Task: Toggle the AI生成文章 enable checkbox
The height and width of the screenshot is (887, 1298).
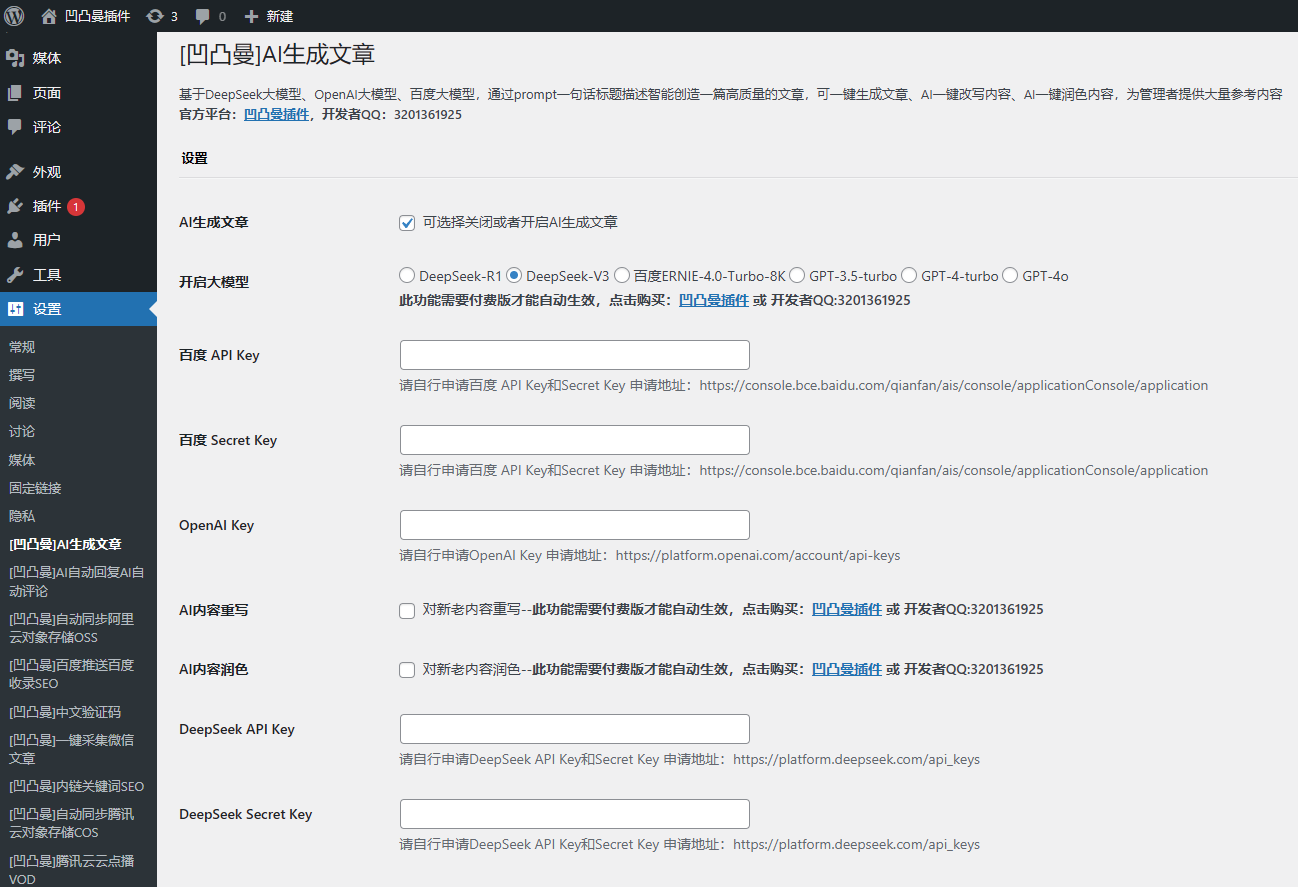Action: (x=407, y=223)
